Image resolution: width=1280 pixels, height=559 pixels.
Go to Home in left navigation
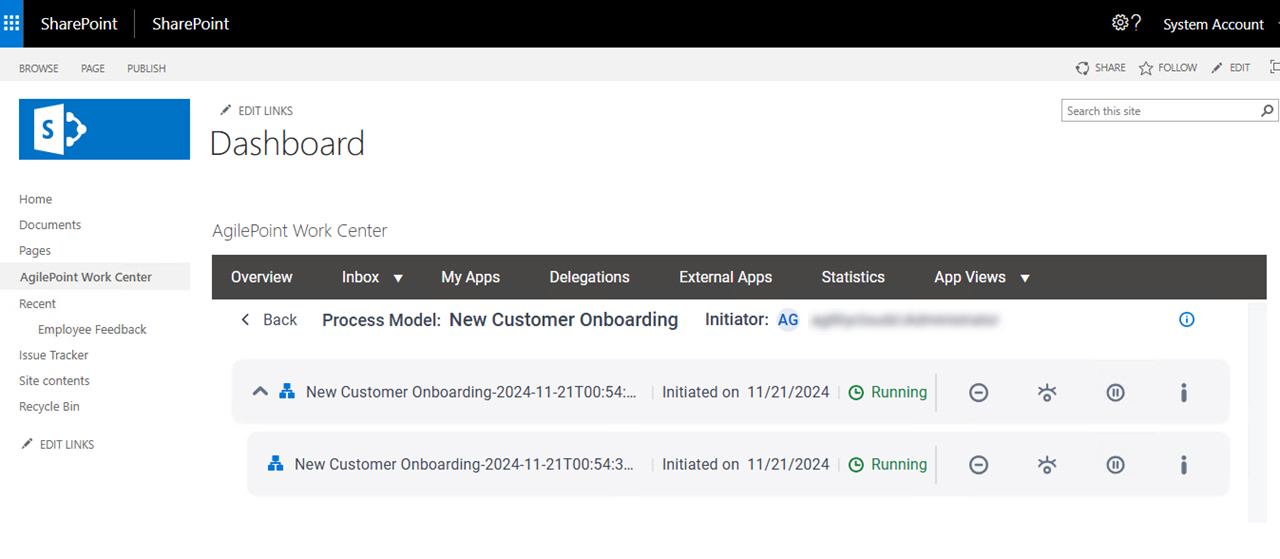coord(36,199)
